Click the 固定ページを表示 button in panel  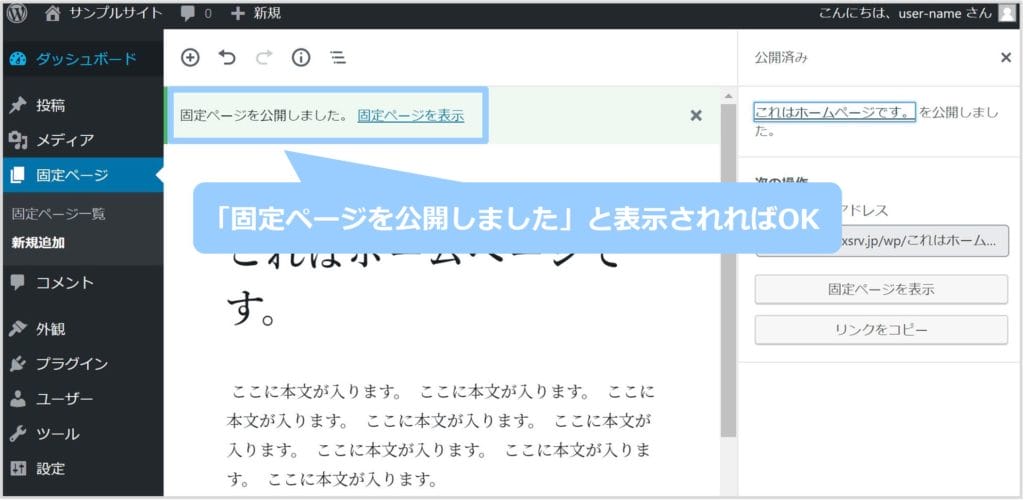click(881, 289)
